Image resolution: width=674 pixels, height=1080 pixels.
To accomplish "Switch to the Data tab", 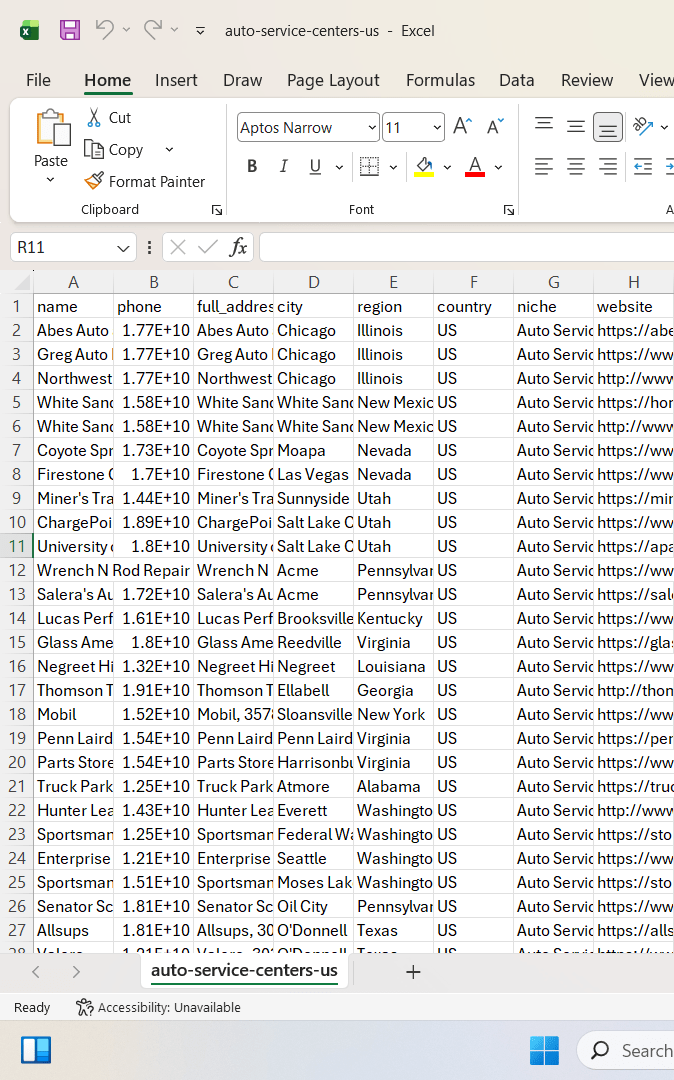I will [517, 80].
